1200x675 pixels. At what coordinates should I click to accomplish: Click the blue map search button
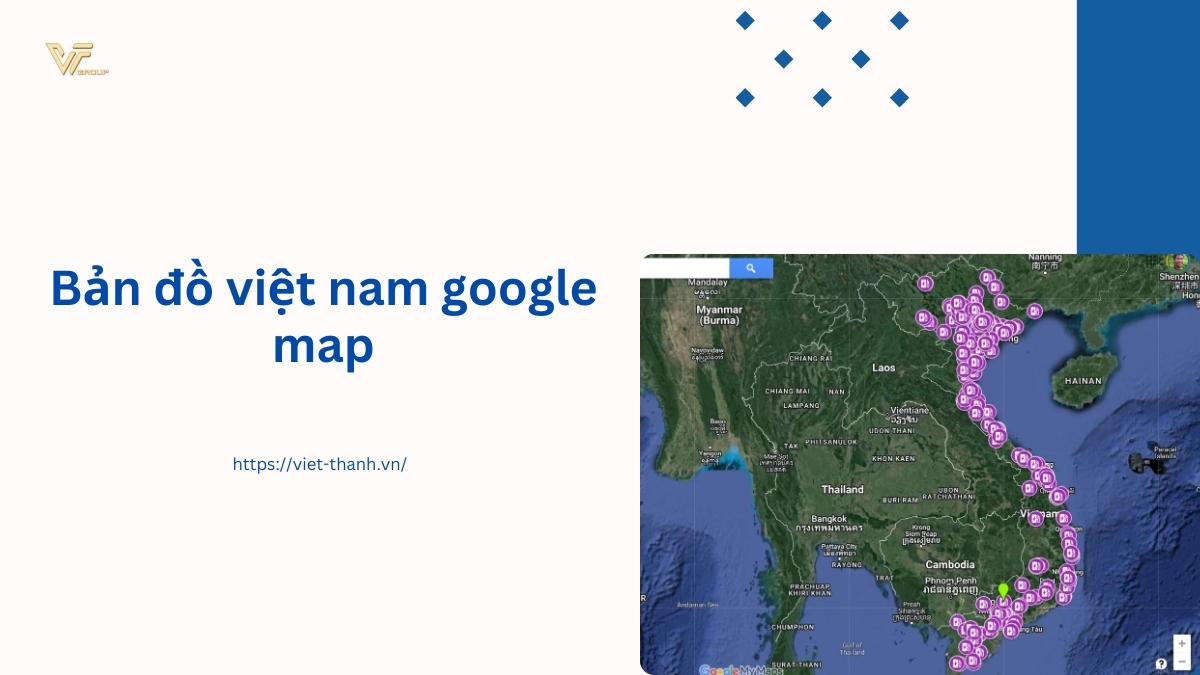(751, 268)
